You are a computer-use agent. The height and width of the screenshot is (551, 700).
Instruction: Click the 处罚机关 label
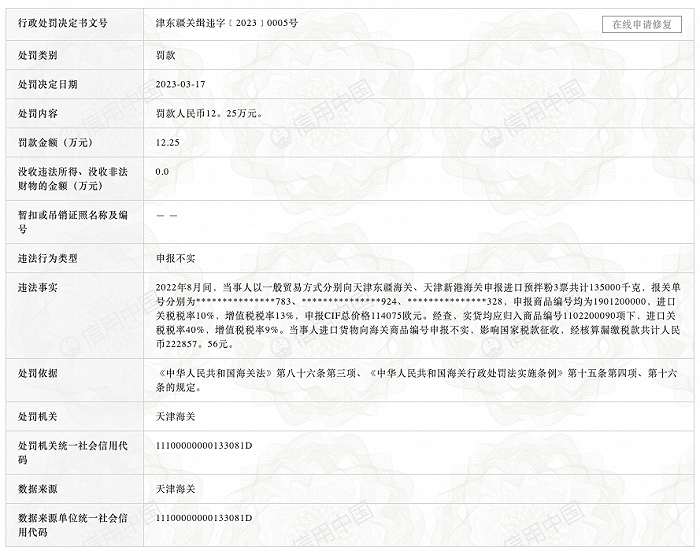coord(38,417)
